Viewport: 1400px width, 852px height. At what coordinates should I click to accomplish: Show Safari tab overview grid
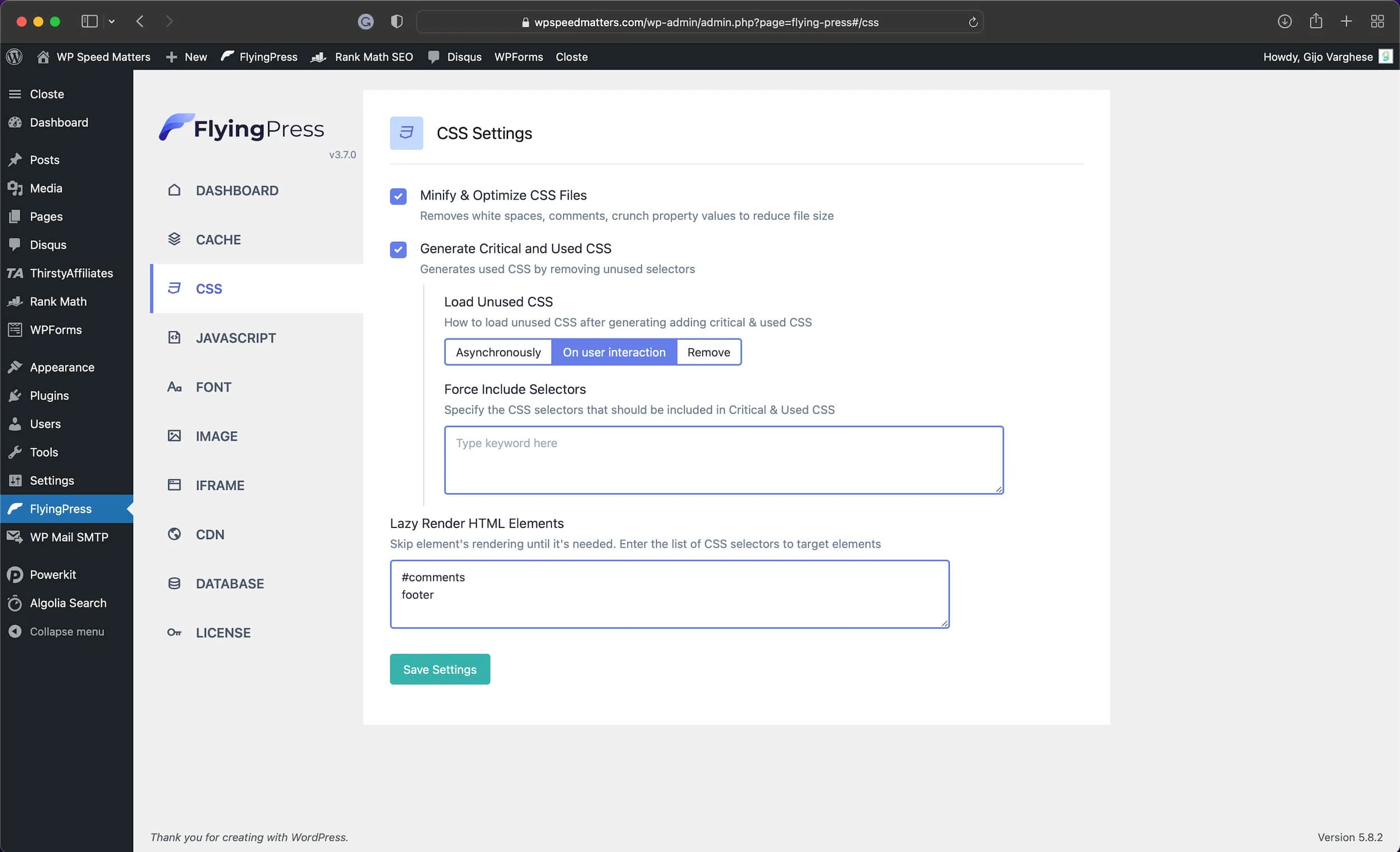pyautogui.click(x=1377, y=22)
